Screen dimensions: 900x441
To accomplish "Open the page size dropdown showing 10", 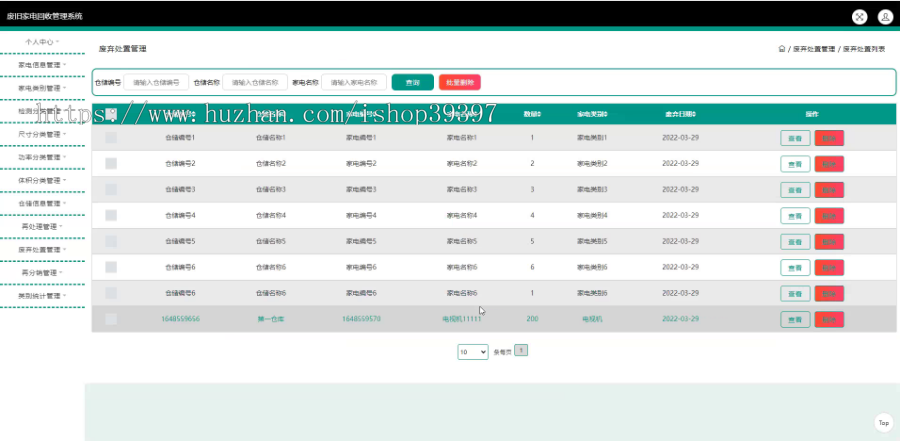I will click(x=473, y=352).
